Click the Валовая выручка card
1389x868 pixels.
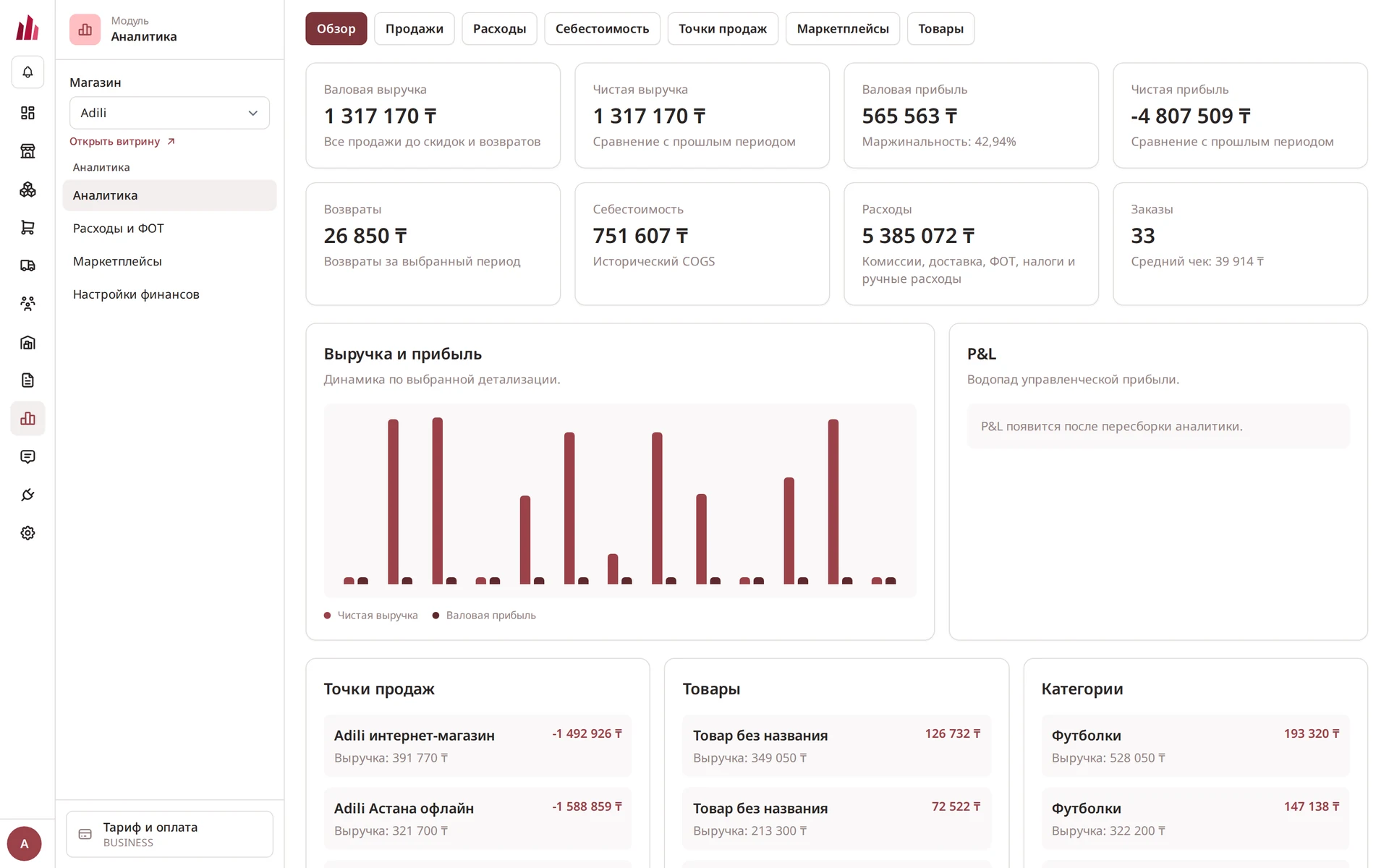(433, 116)
